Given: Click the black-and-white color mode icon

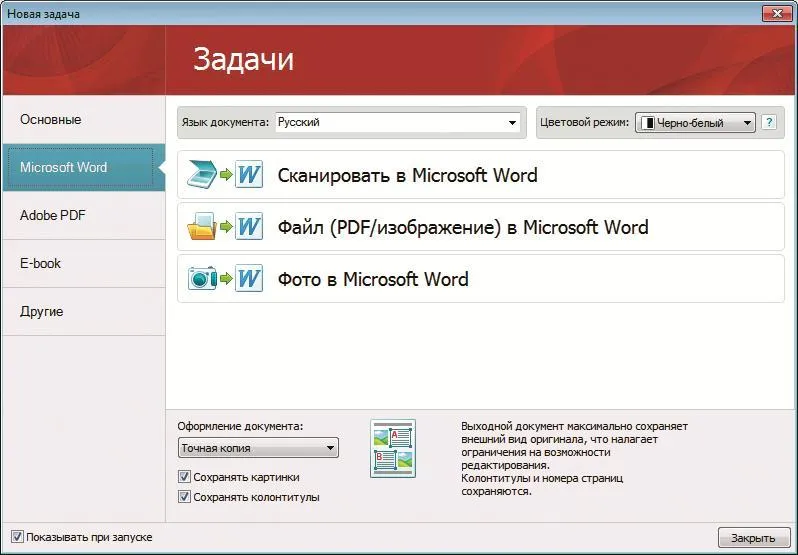Looking at the screenshot, I should pyautogui.click(x=647, y=123).
